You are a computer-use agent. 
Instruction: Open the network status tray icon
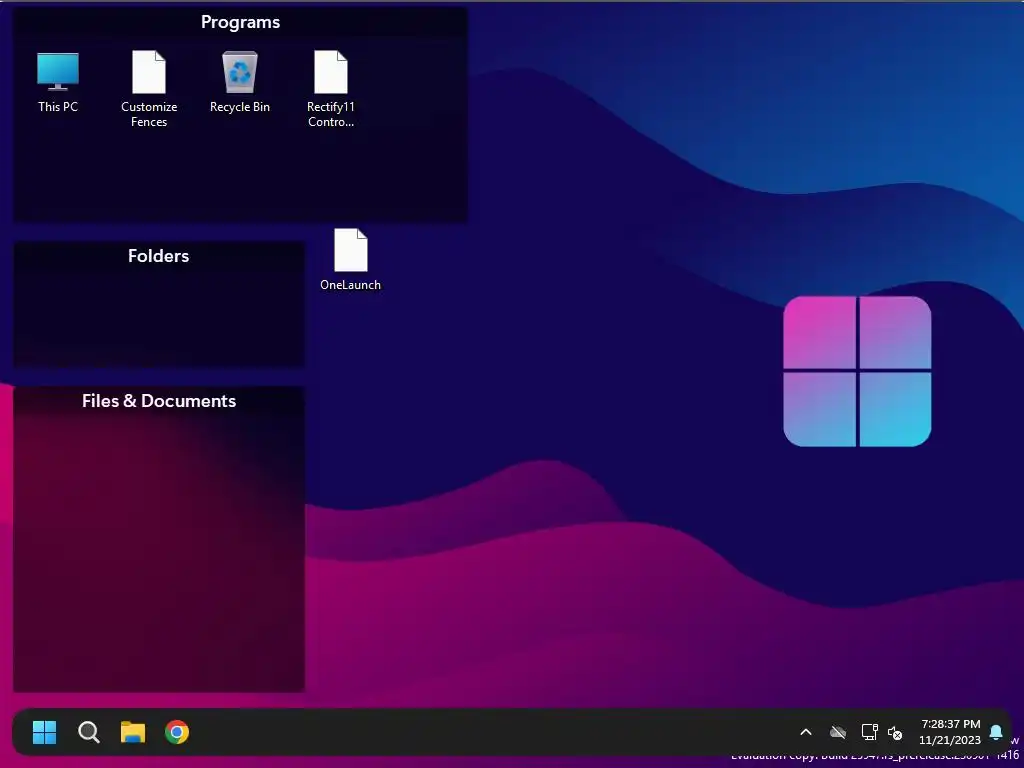(x=869, y=732)
